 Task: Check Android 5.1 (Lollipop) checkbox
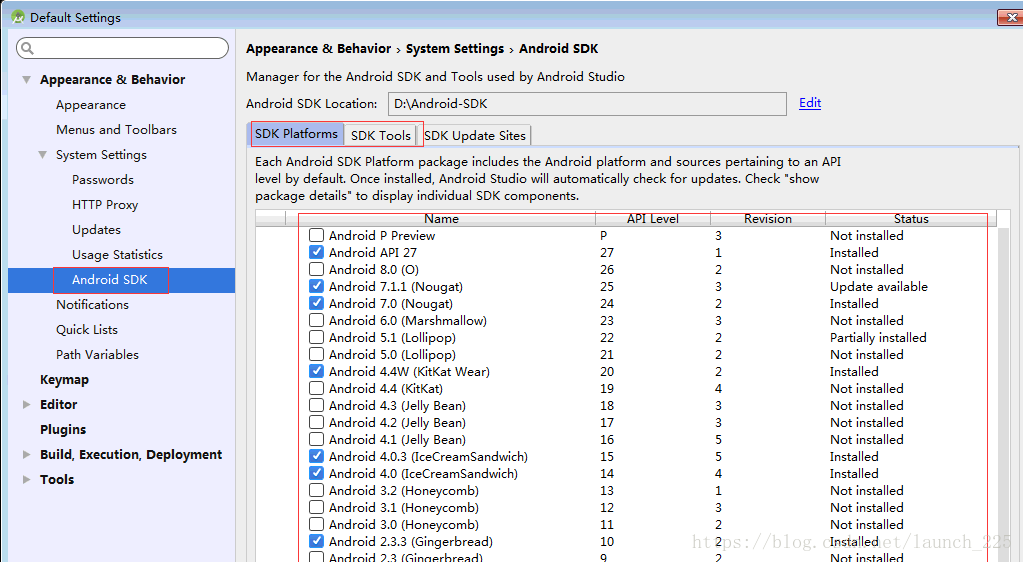[316, 337]
